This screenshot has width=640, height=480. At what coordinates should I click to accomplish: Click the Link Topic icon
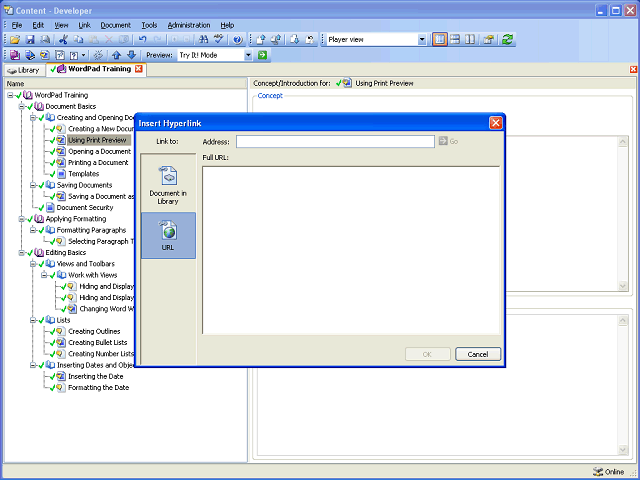[x=45, y=55]
